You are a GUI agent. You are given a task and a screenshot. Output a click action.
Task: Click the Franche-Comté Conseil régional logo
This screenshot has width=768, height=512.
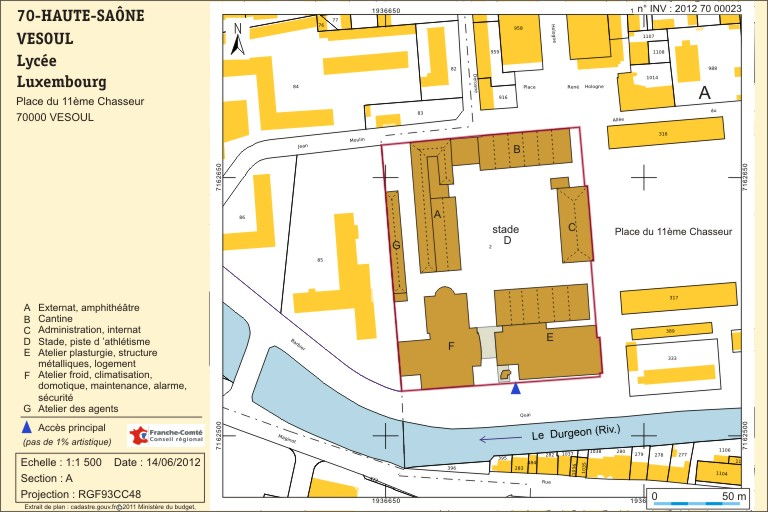(x=164, y=436)
